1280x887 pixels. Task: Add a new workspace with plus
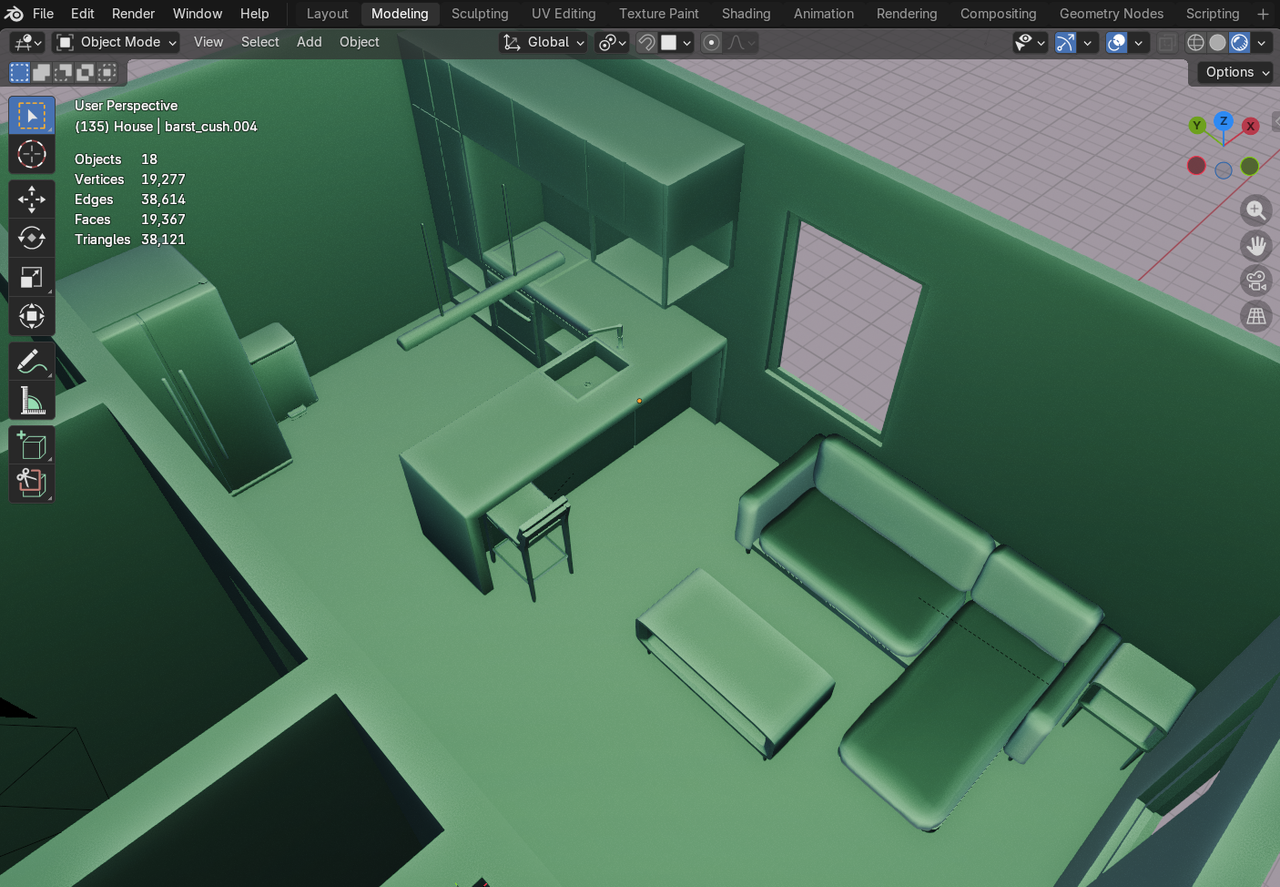coord(1262,13)
